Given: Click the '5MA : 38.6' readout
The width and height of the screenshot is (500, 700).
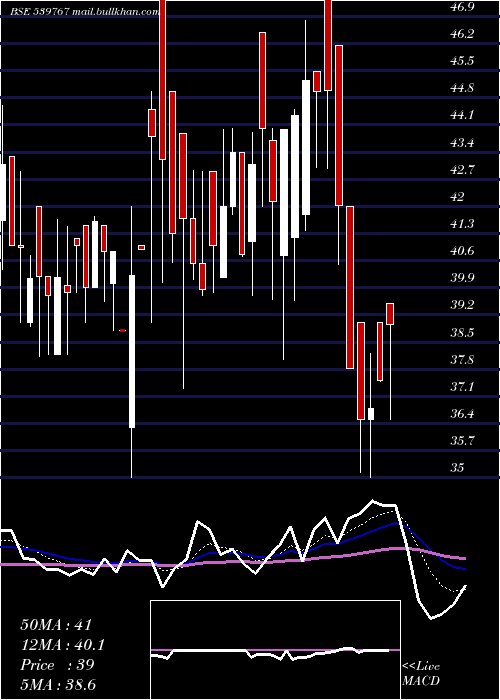Looking at the screenshot, I should pos(58,685).
